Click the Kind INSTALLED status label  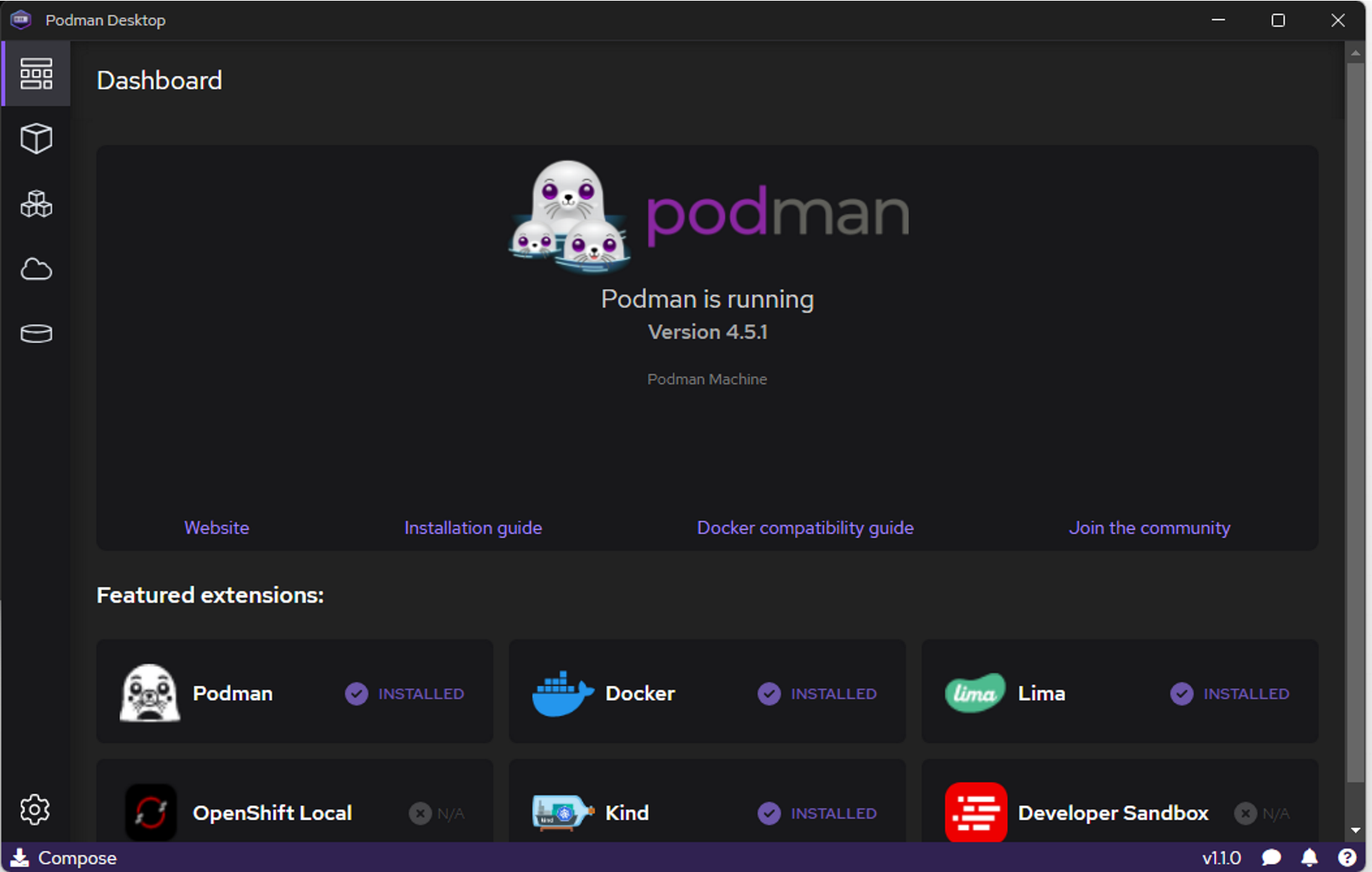click(x=834, y=813)
